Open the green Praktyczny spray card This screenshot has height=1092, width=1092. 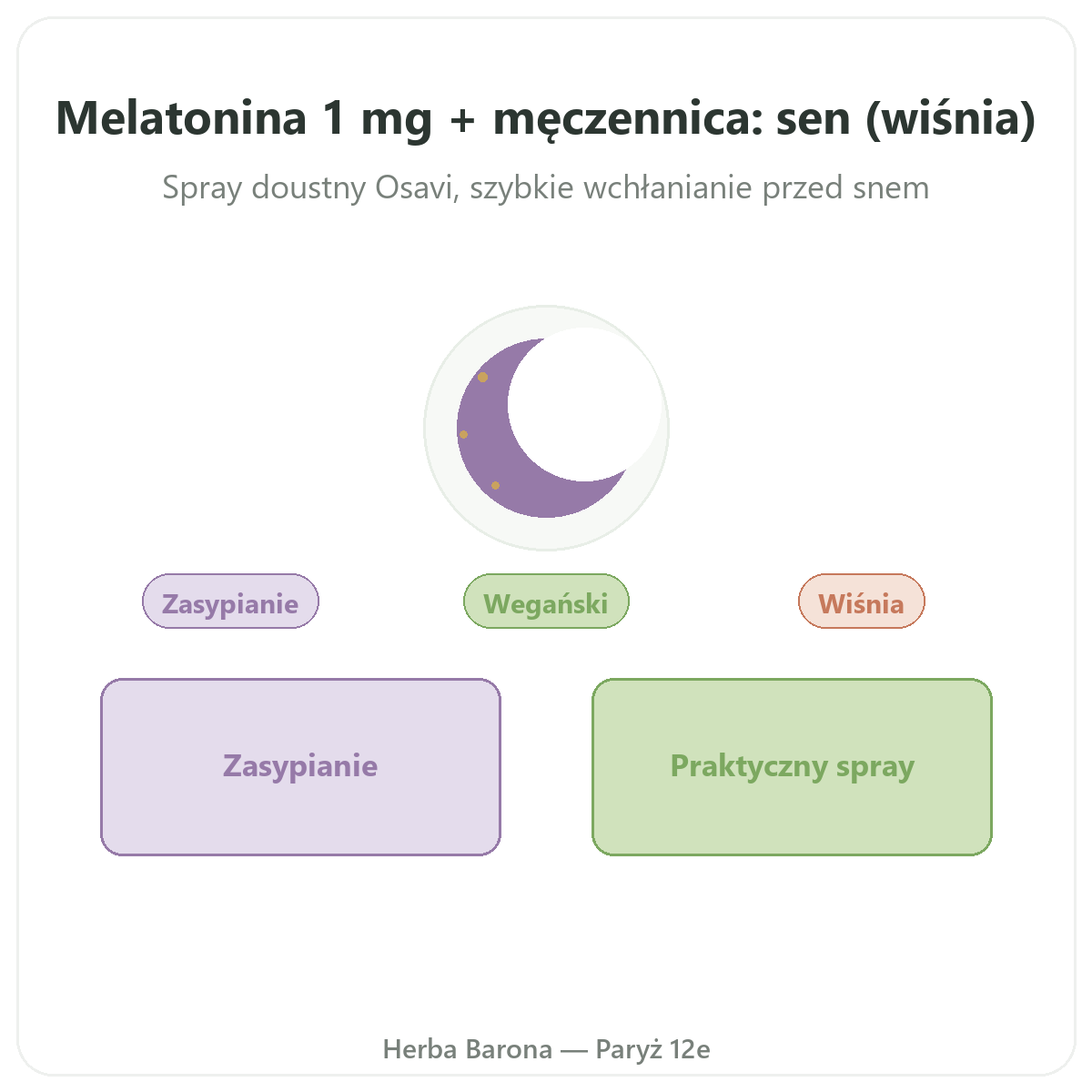tap(793, 767)
